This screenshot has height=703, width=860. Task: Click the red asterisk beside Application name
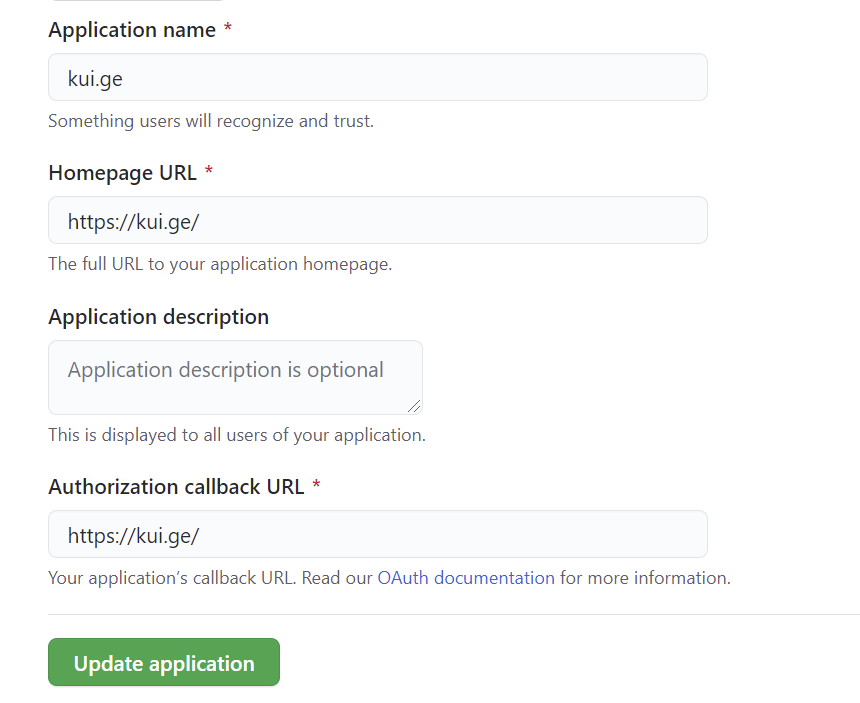pyautogui.click(x=228, y=30)
